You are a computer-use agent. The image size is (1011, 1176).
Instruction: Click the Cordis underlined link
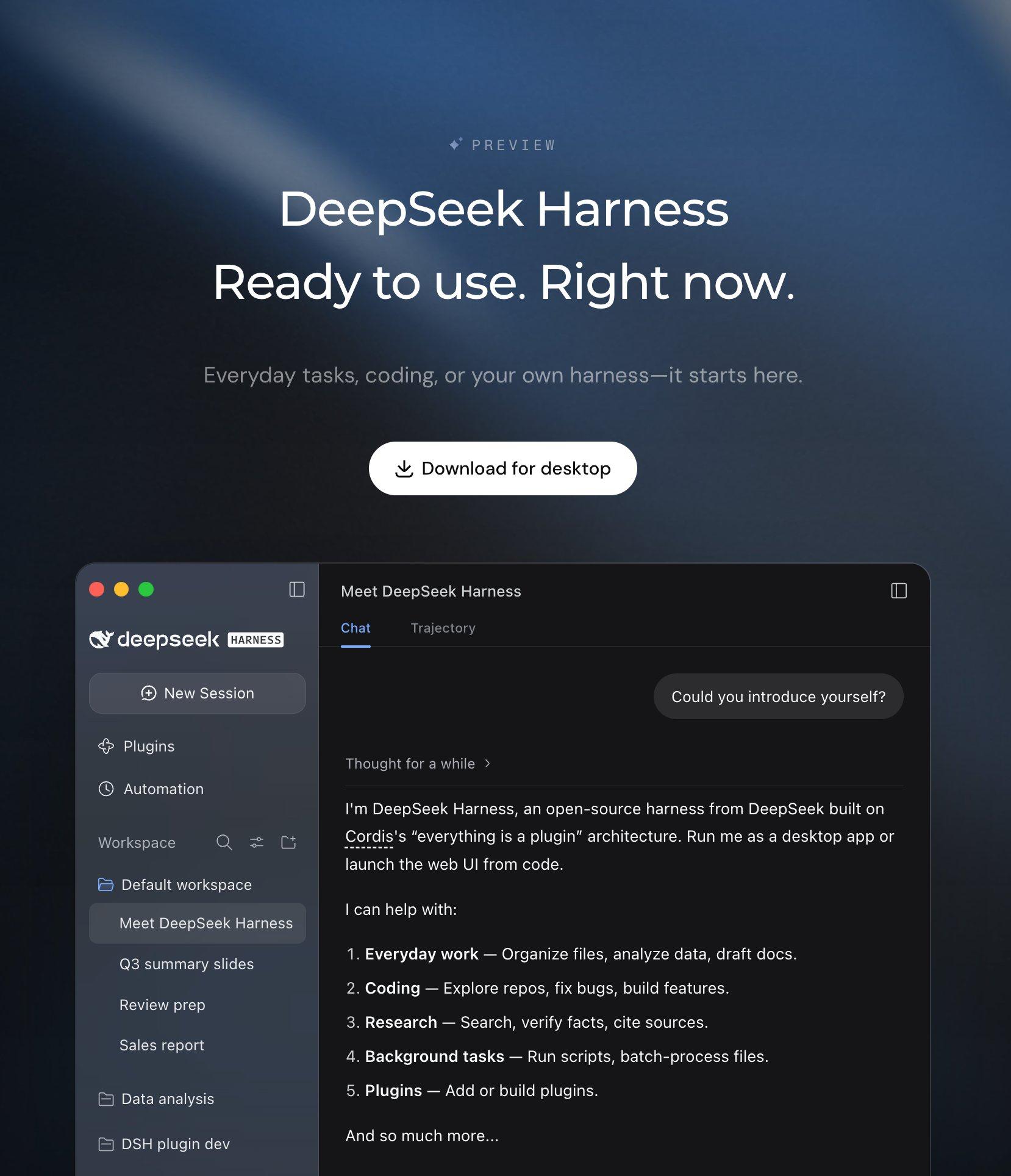pyautogui.click(x=370, y=836)
